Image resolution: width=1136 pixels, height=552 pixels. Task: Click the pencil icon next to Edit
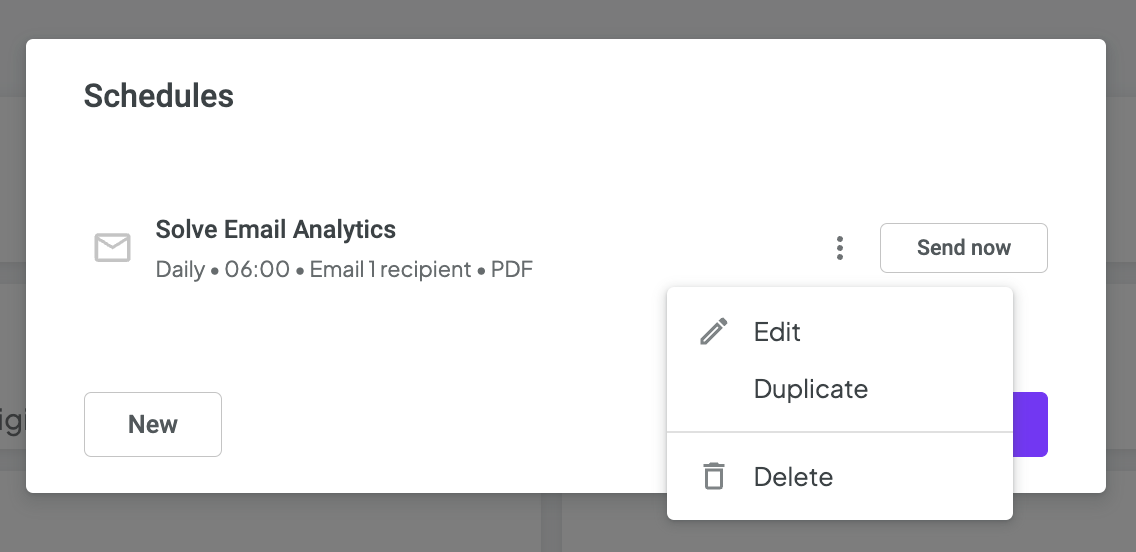(714, 332)
